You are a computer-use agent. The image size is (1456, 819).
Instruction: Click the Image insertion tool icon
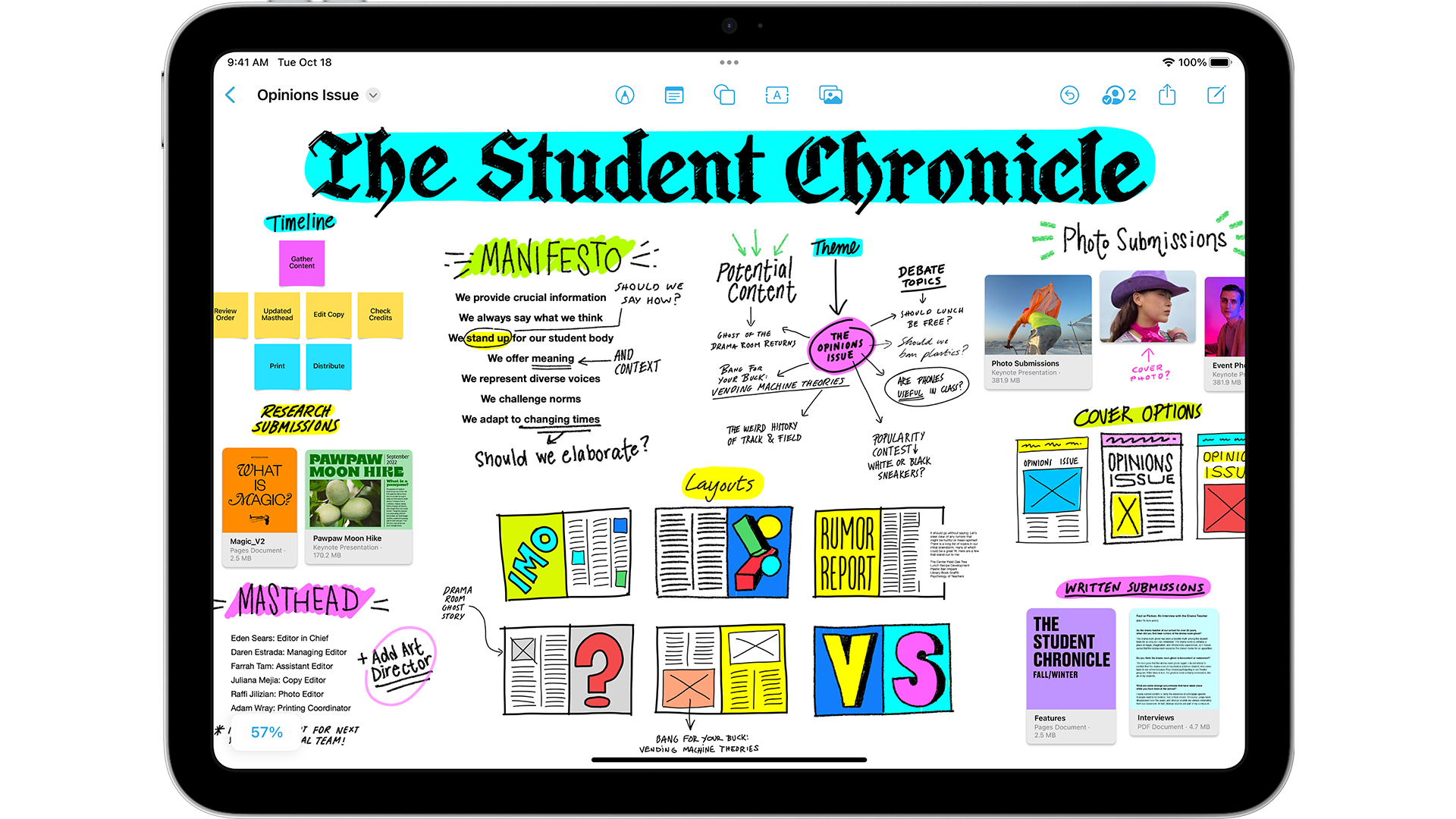point(834,94)
